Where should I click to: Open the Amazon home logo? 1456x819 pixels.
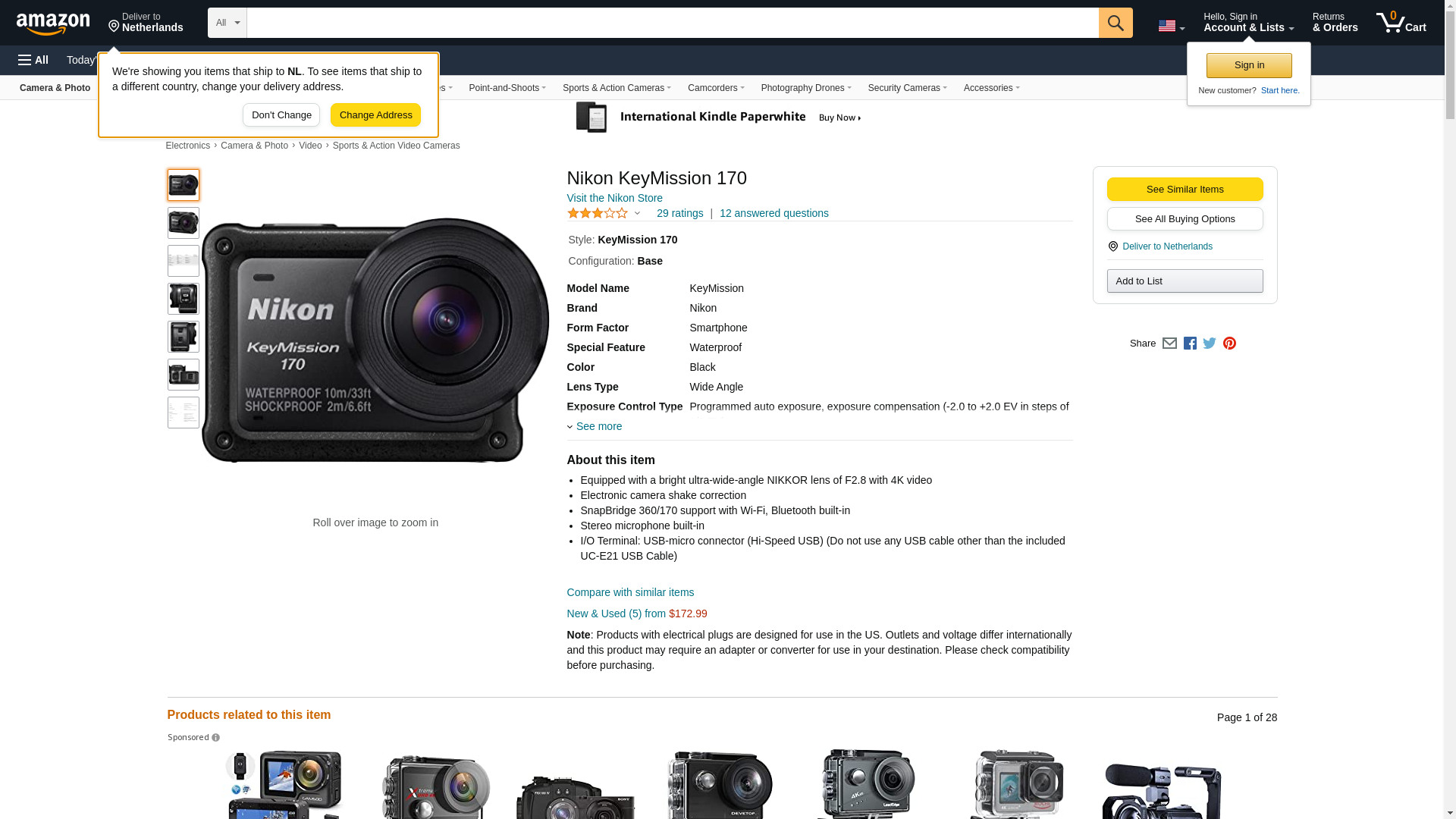pyautogui.click(x=53, y=24)
